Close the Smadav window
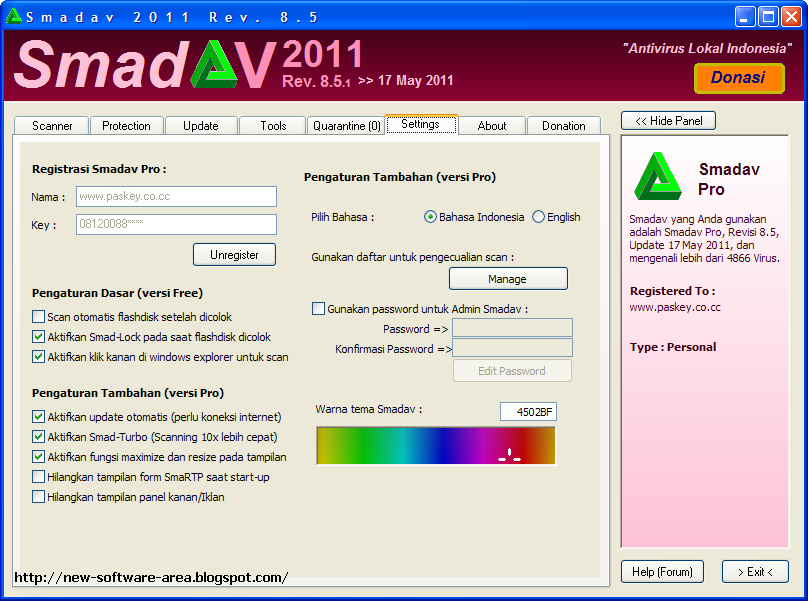Screen dimensions: 808x601 (x=791, y=16)
